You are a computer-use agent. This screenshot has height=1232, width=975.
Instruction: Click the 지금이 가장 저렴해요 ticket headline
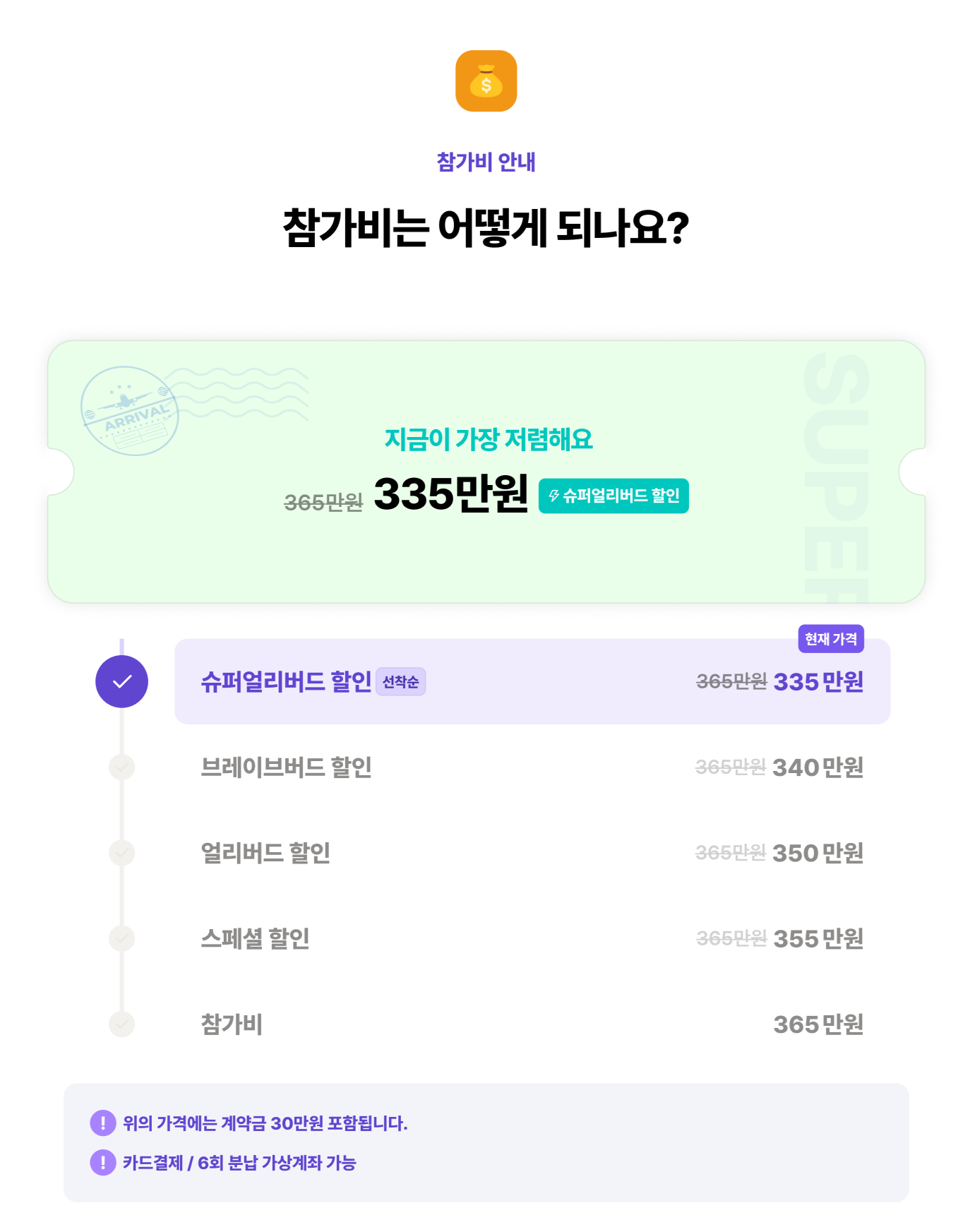489,439
